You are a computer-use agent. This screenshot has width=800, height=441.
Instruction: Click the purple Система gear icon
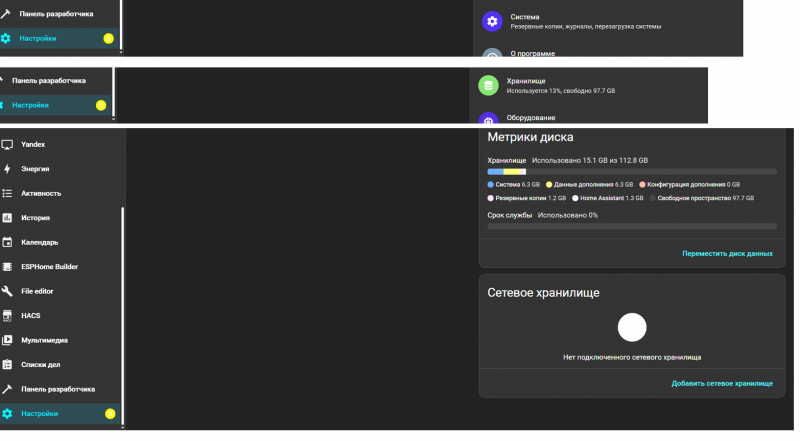pyautogui.click(x=491, y=21)
